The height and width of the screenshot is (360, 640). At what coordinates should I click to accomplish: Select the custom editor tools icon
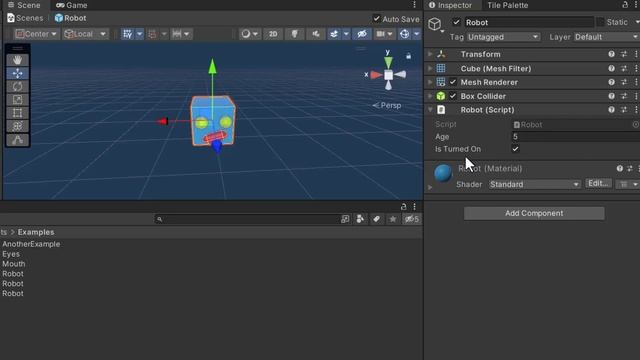[17, 140]
